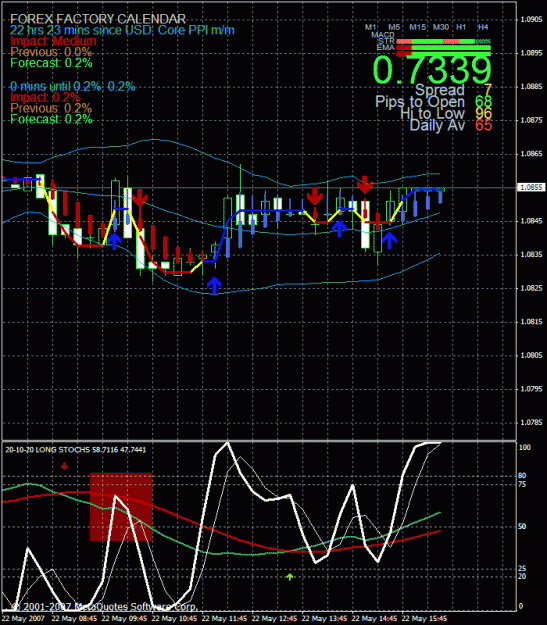Click the 'Impact: 0.2%' label

click(45, 97)
